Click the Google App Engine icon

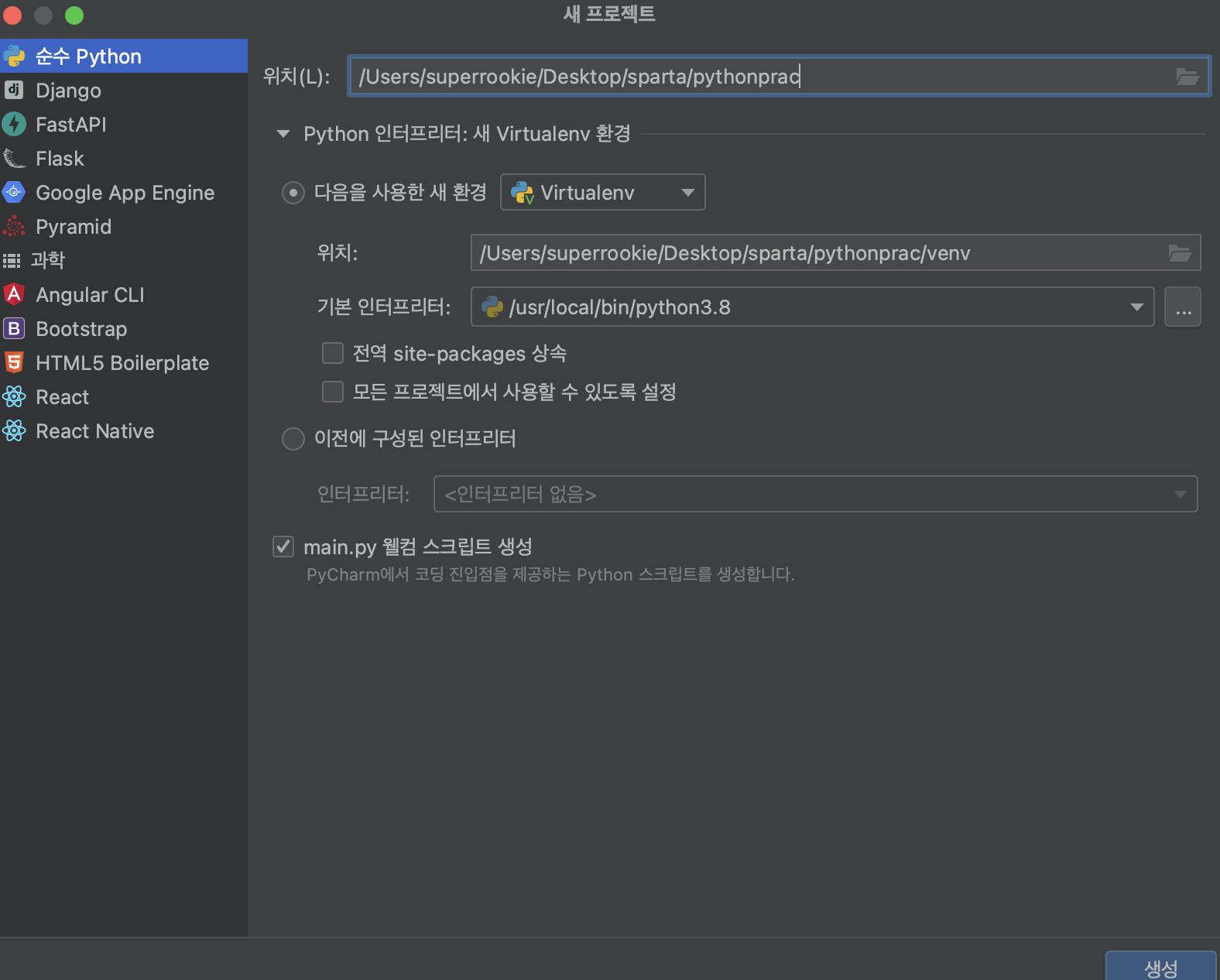(x=14, y=192)
